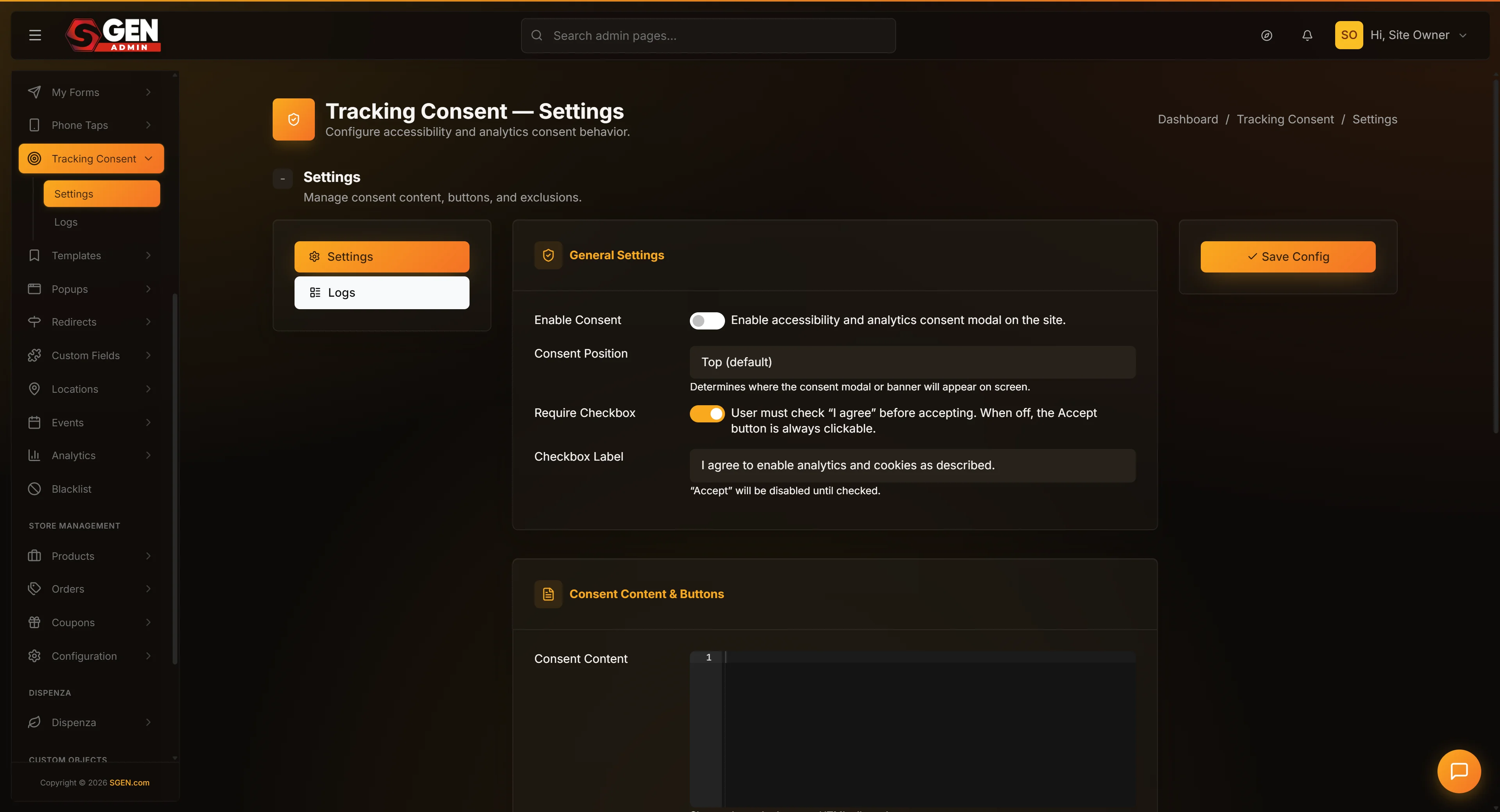
Task: Toggle the Require Checkbox switch off
Action: click(707, 413)
